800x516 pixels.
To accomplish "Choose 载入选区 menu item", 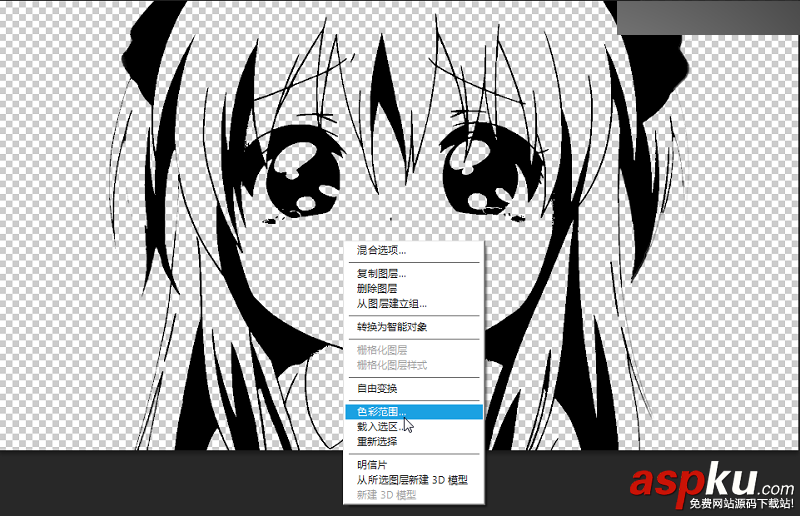I will 413,427.
